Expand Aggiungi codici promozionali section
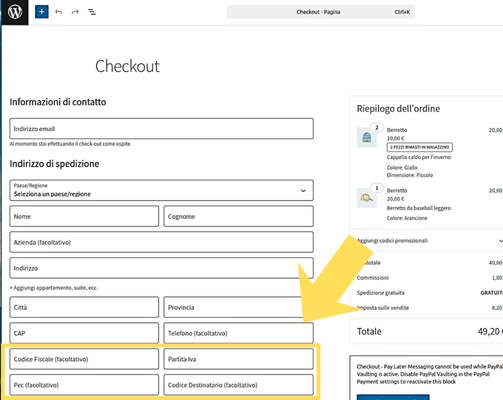503x400 pixels. (429, 241)
